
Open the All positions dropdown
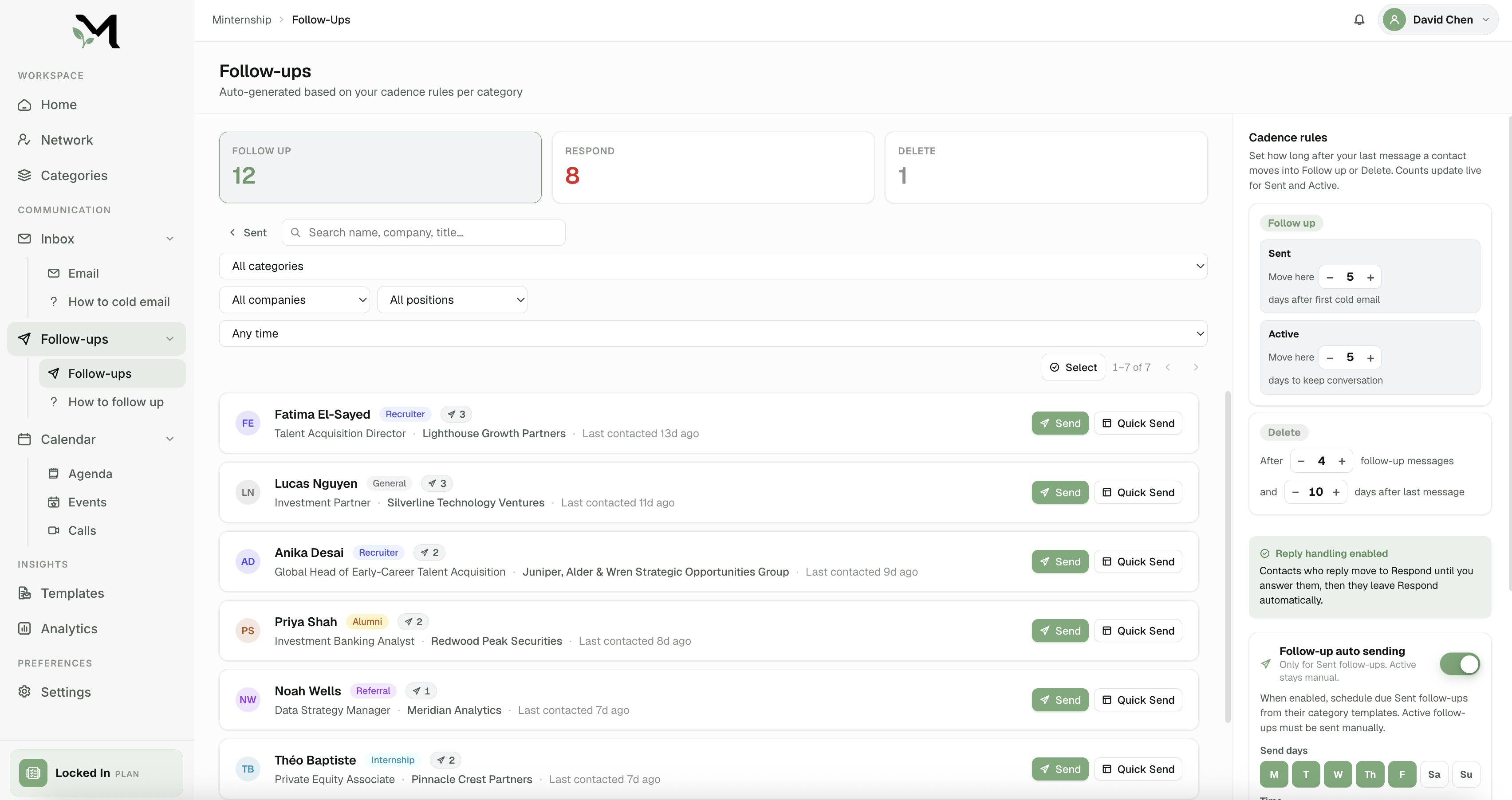tap(453, 300)
